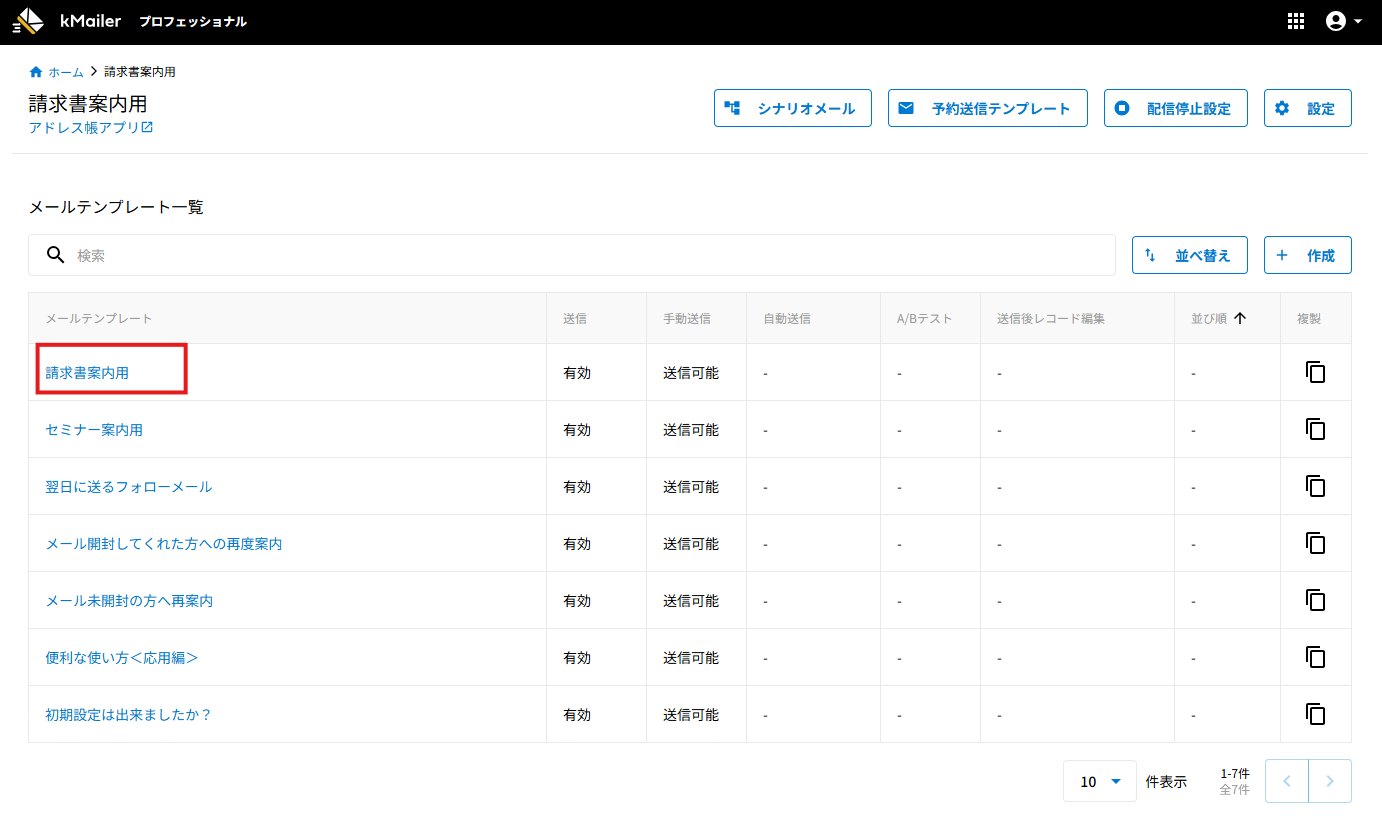Click copy icon for 翌日に送るフォローメール
1382x820 pixels.
pos(1315,486)
